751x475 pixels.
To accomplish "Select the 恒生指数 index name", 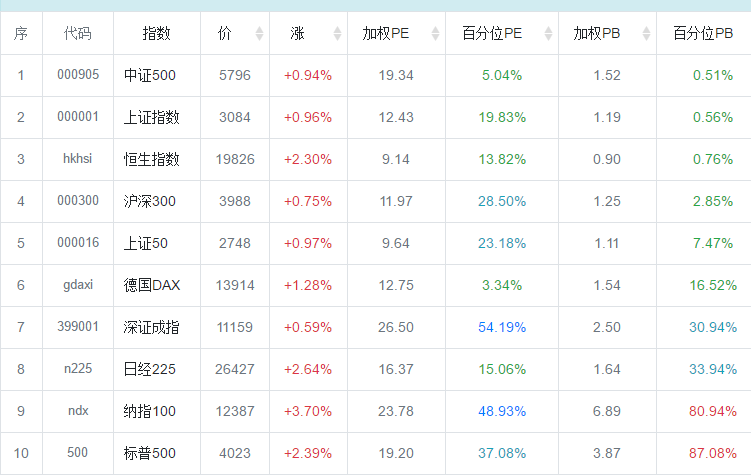I will 152,159.
